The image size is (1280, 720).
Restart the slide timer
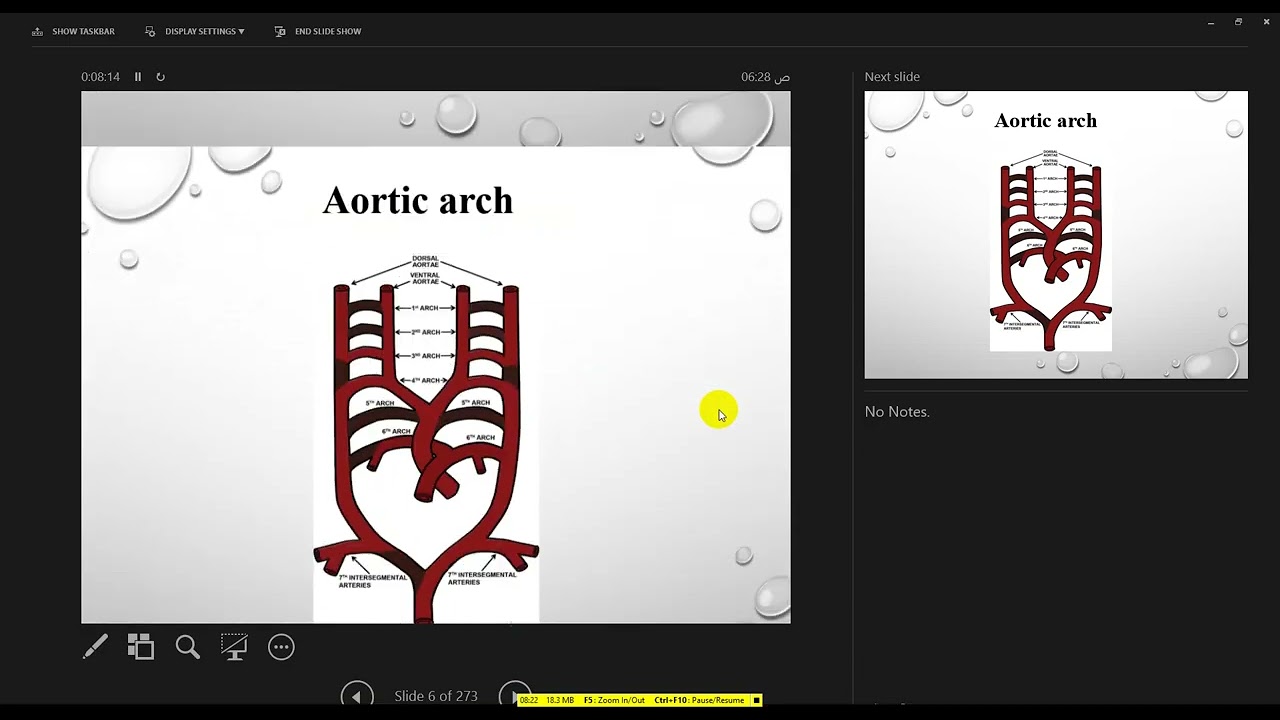(x=160, y=77)
